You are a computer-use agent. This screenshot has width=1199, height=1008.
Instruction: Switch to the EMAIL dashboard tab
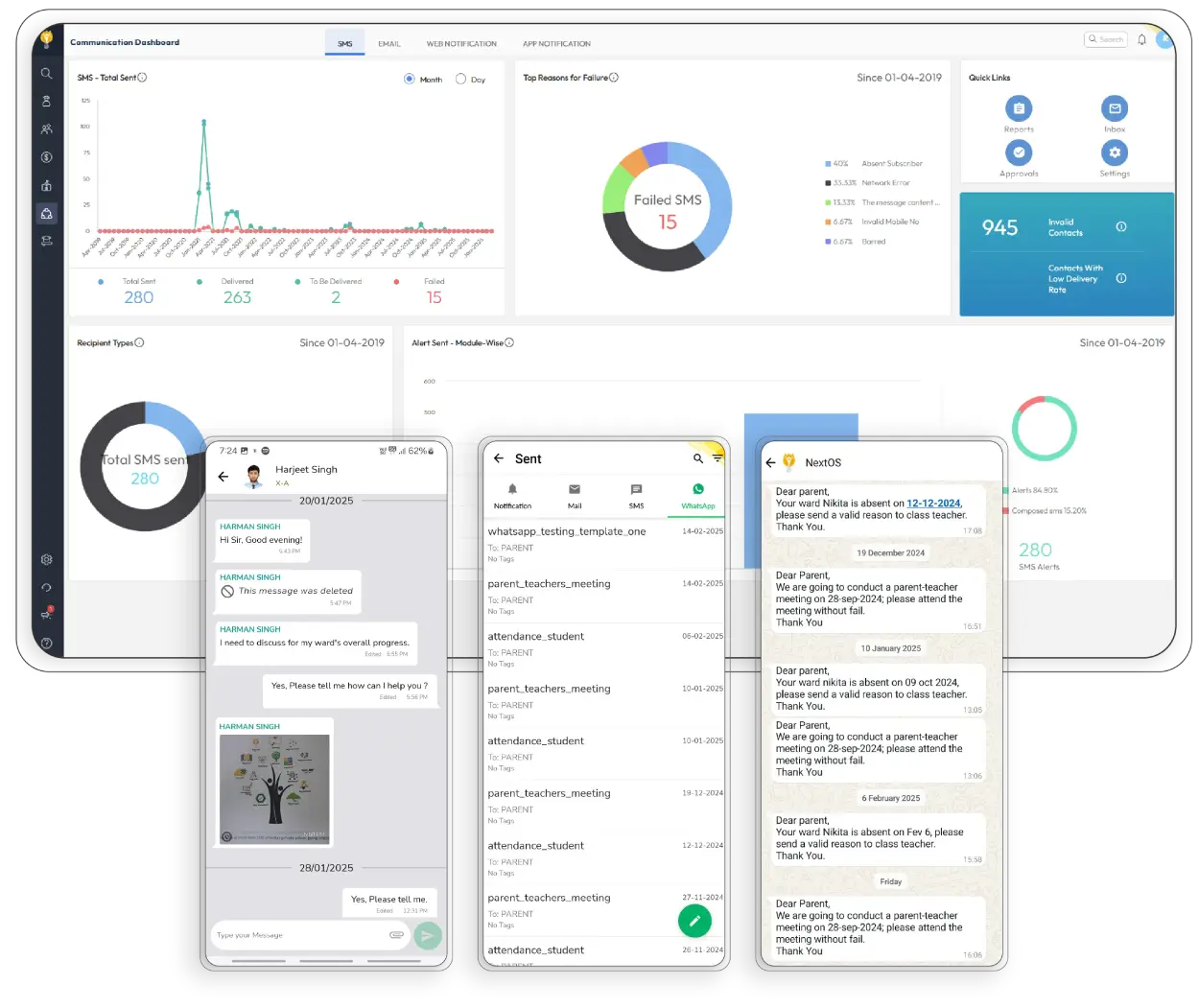pyautogui.click(x=389, y=44)
